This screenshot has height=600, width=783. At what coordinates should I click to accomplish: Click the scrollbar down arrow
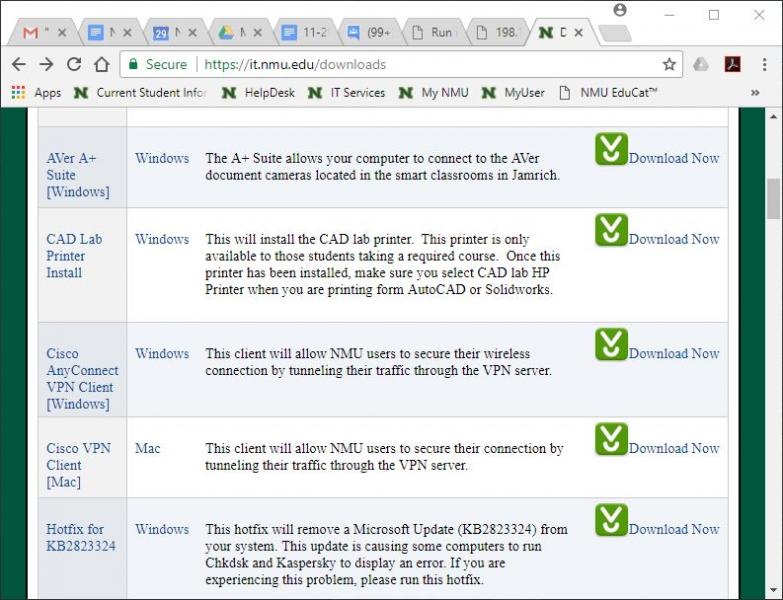point(773,591)
